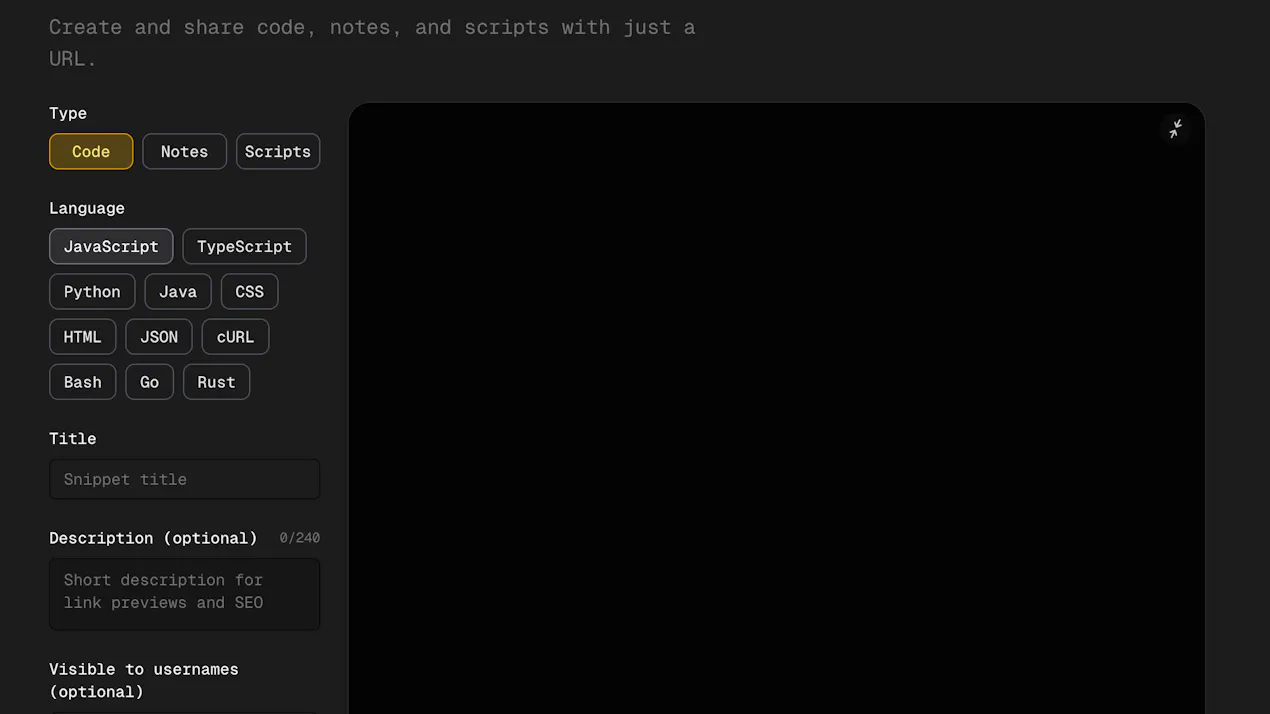Screen dimensions: 1270x714
Task: Choose Python as the language
Action: [x=92, y=292]
